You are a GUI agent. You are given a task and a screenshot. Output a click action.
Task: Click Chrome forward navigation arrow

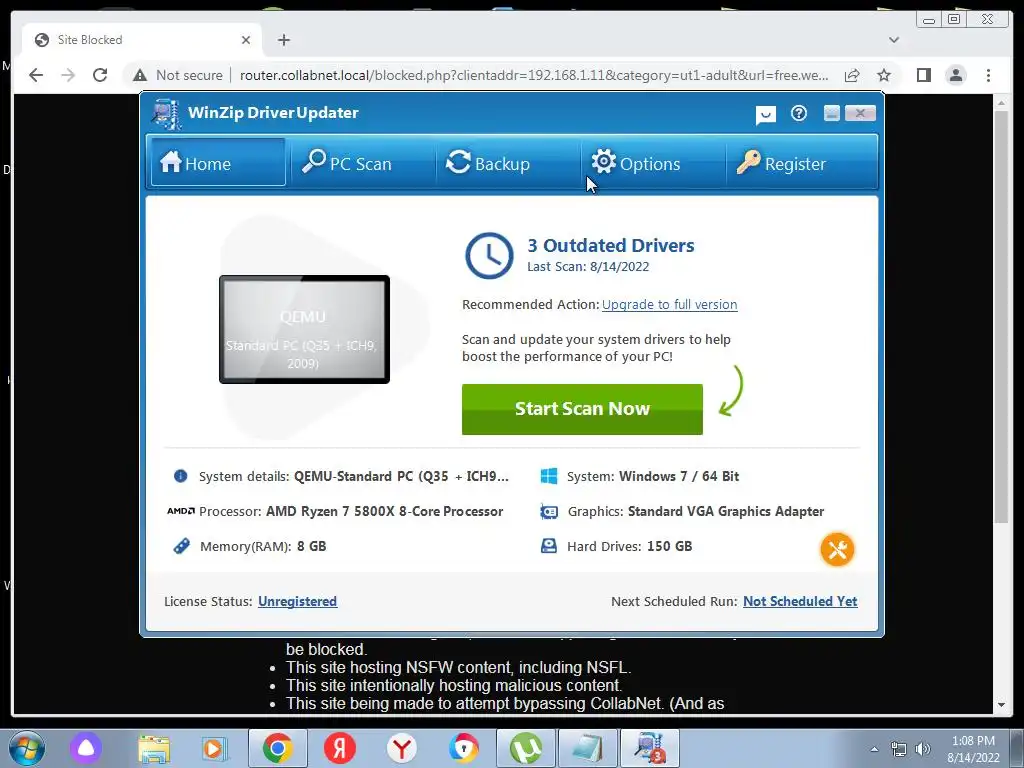click(68, 75)
